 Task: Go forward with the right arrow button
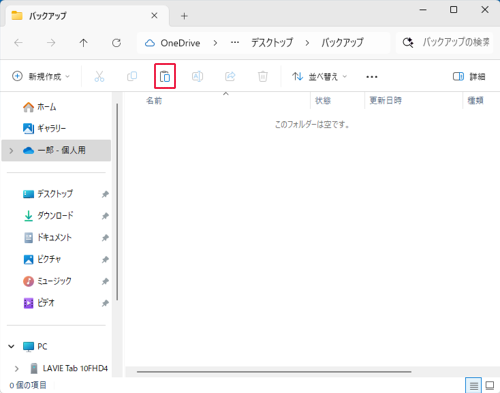click(x=51, y=43)
